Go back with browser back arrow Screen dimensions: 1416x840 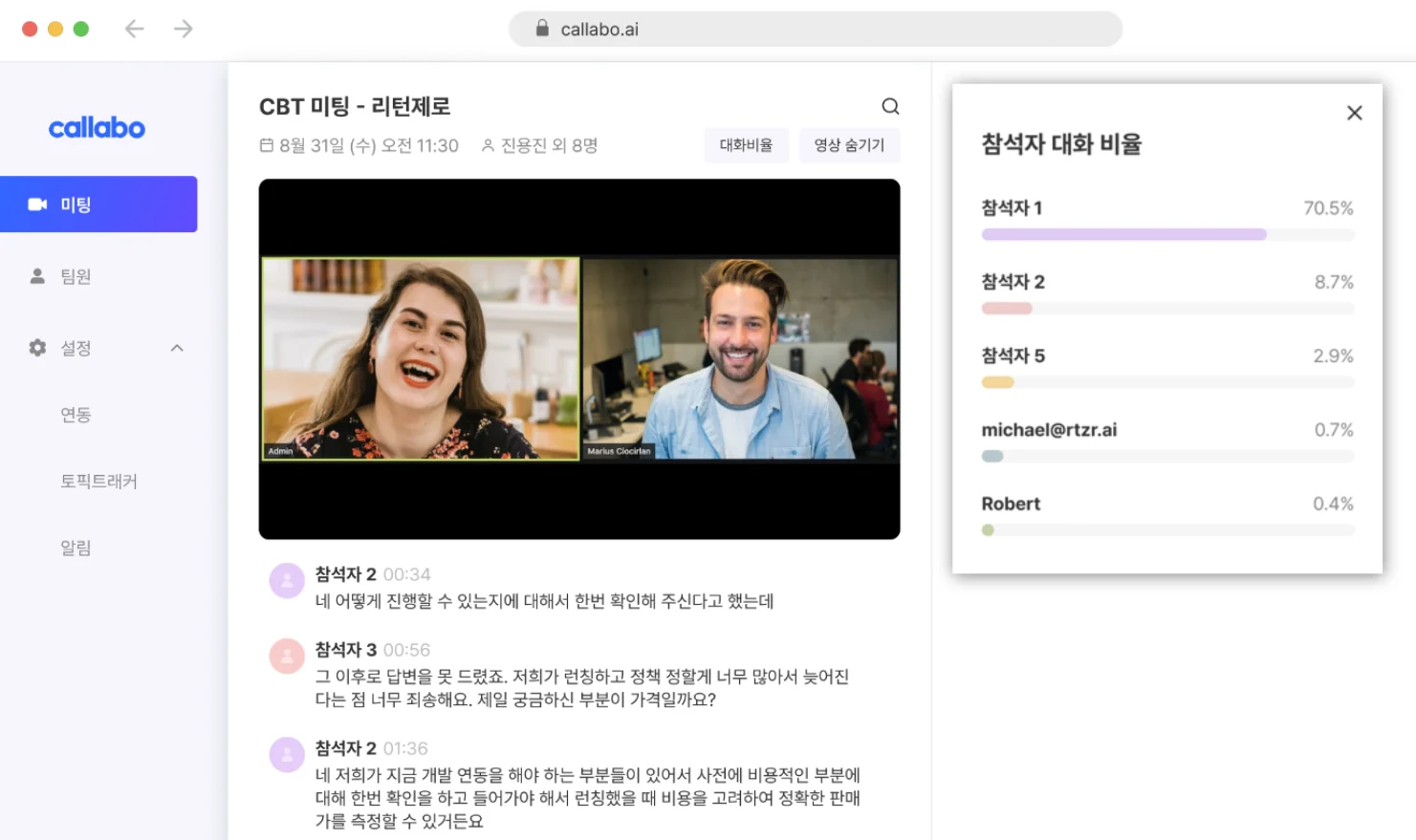pyautogui.click(x=135, y=29)
